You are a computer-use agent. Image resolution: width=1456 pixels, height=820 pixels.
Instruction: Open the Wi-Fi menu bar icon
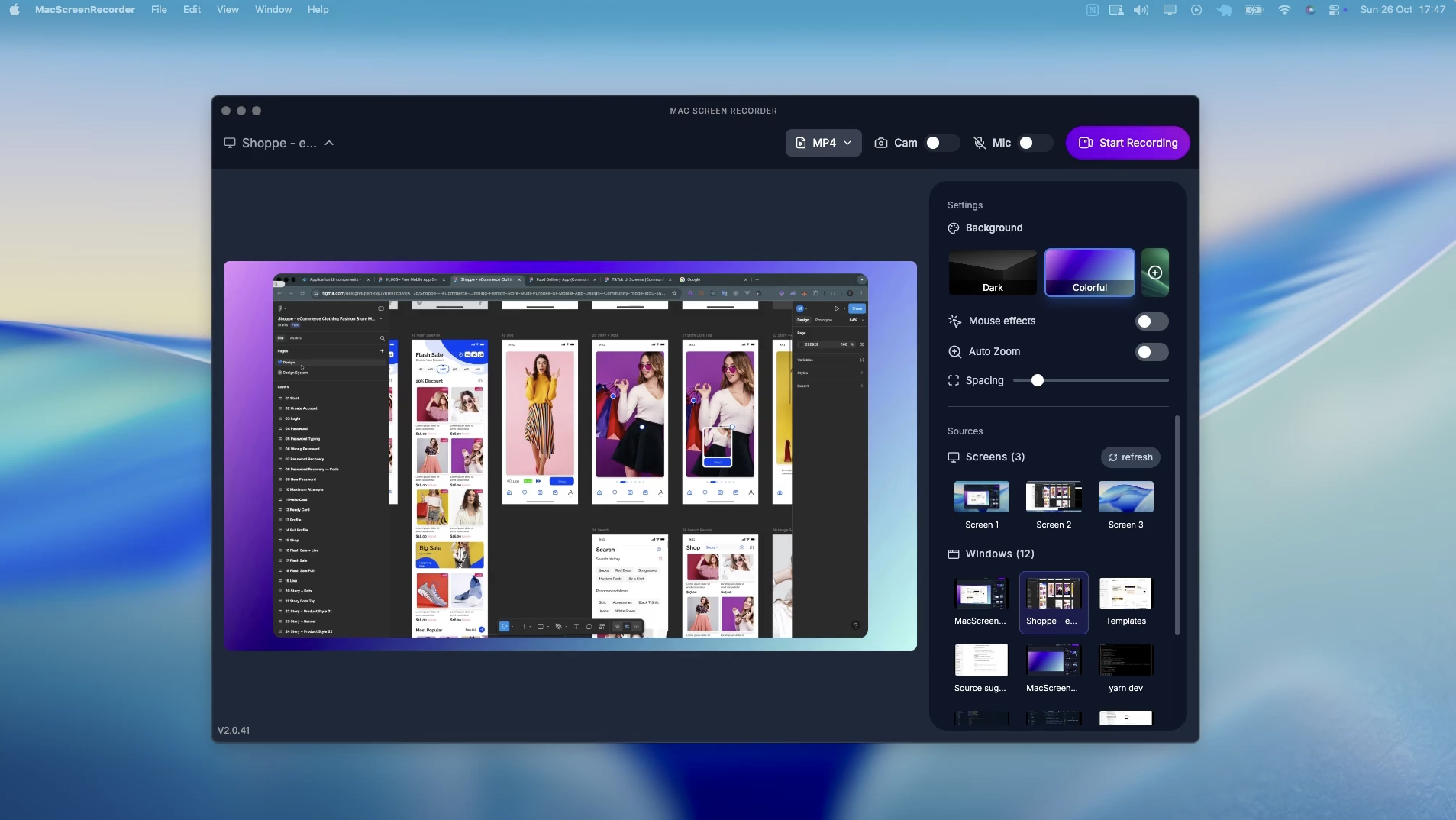(x=1284, y=10)
